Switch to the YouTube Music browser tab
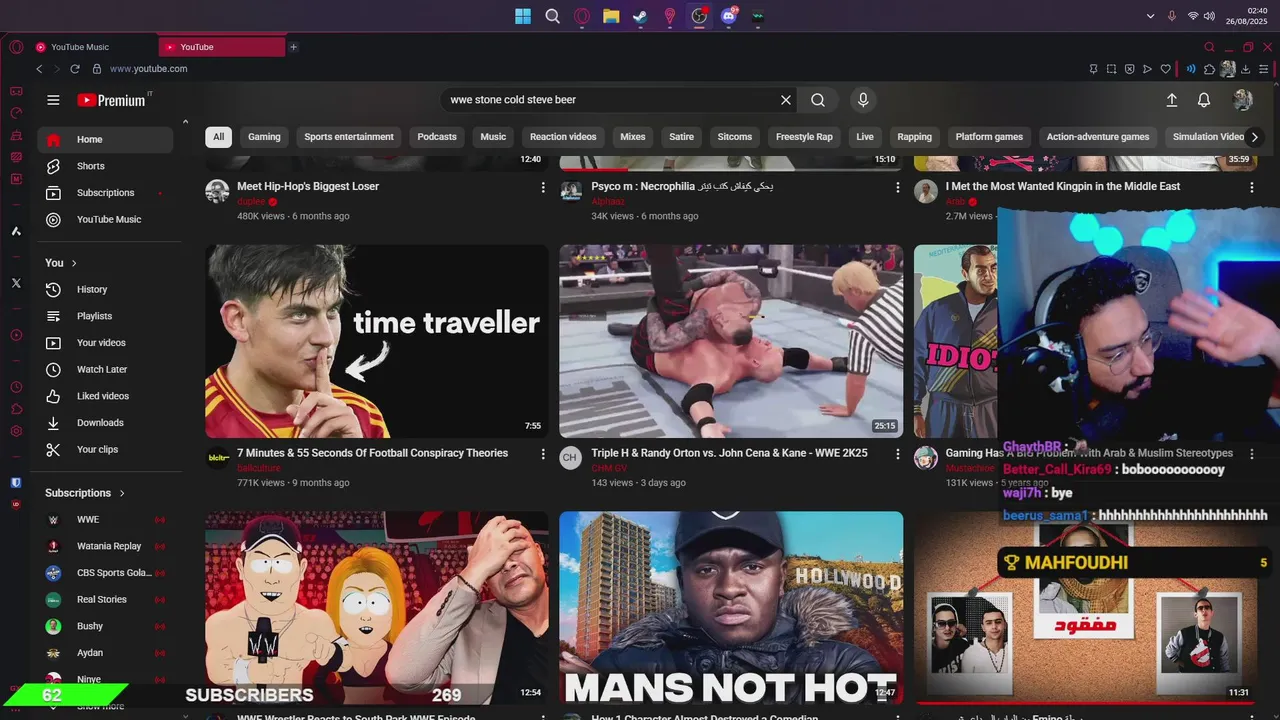 click(92, 47)
